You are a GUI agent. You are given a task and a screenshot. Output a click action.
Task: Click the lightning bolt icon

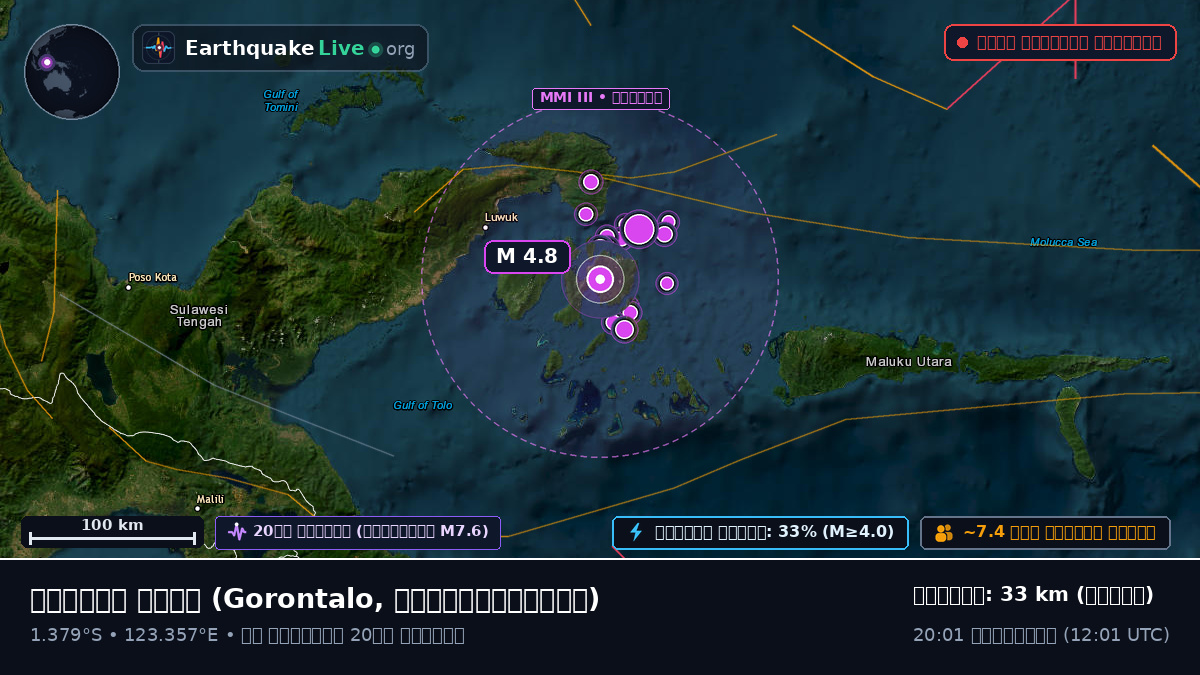tap(635, 532)
